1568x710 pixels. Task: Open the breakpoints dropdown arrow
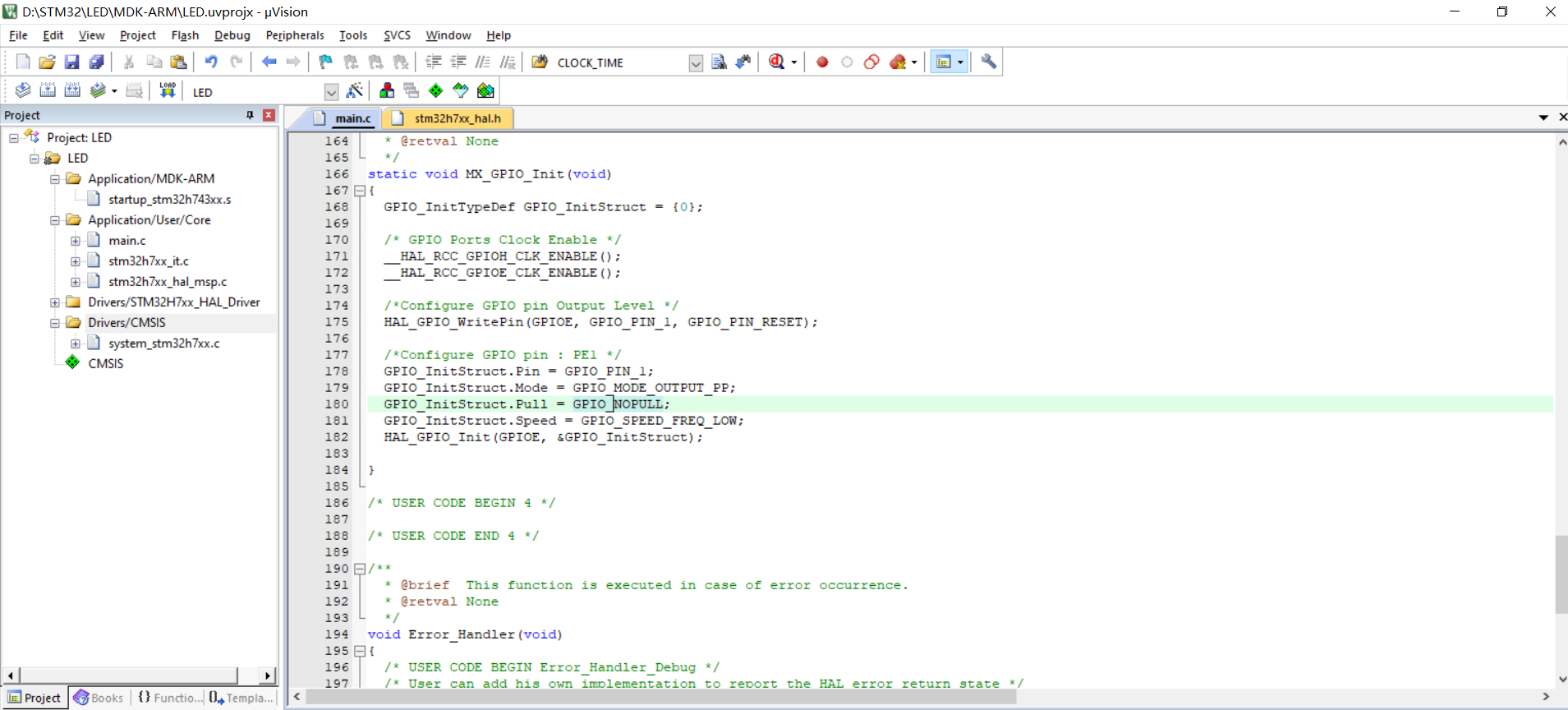click(914, 62)
